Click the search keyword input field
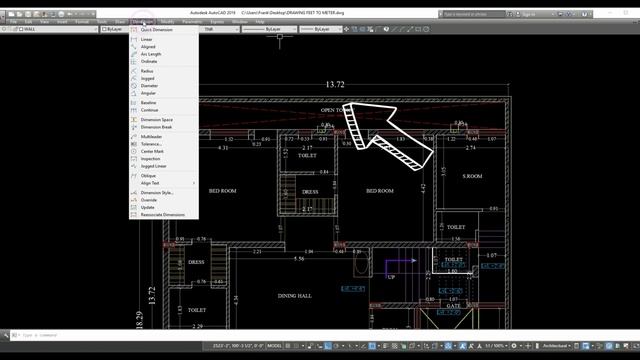Screen dimensions: 640x360 point(473,14)
